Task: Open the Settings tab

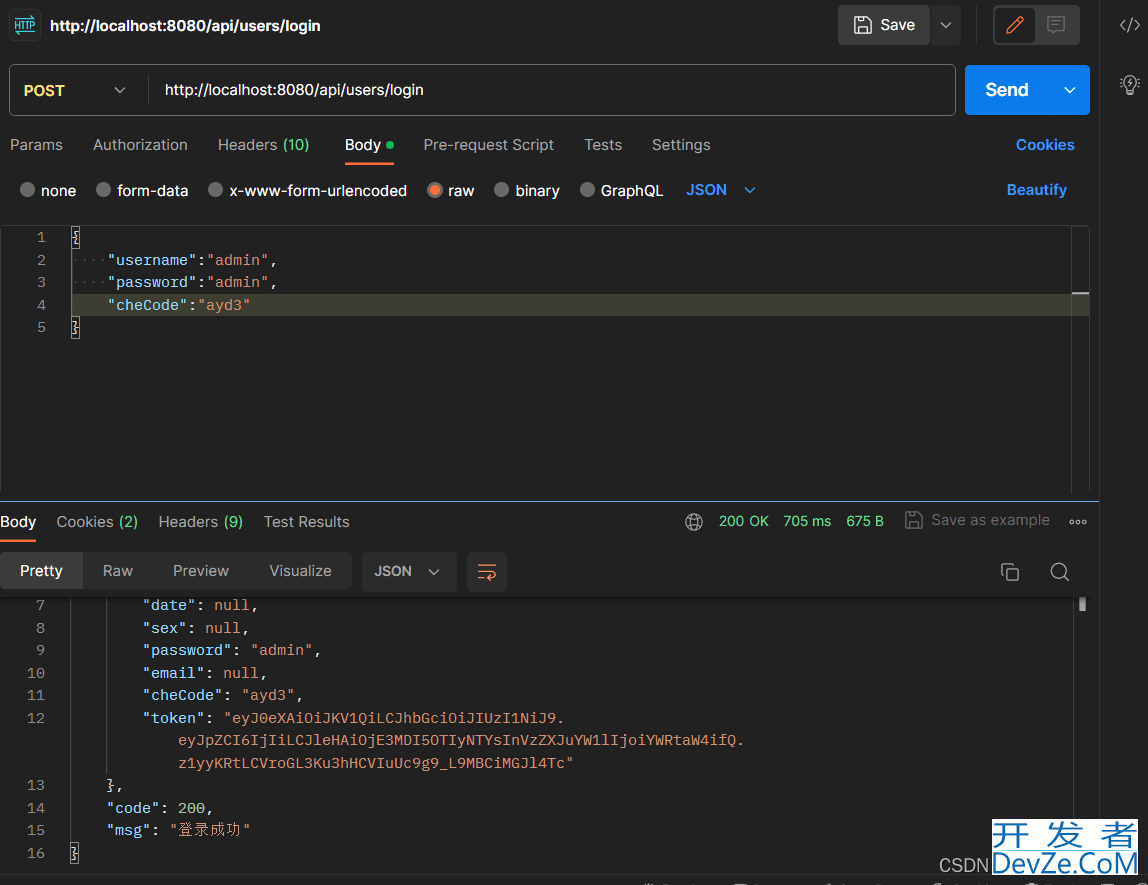Action: 681,145
